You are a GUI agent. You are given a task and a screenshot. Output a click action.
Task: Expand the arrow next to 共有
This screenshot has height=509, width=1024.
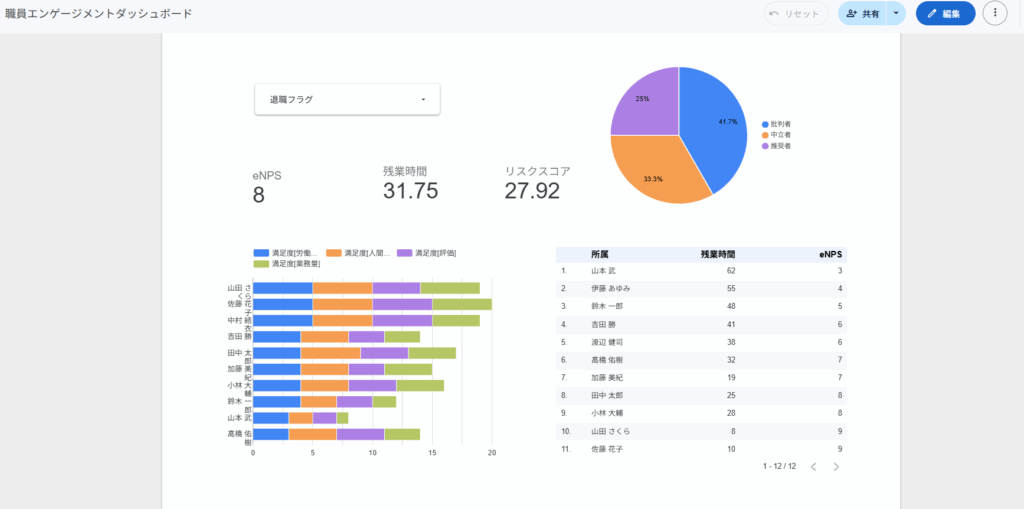tap(896, 14)
